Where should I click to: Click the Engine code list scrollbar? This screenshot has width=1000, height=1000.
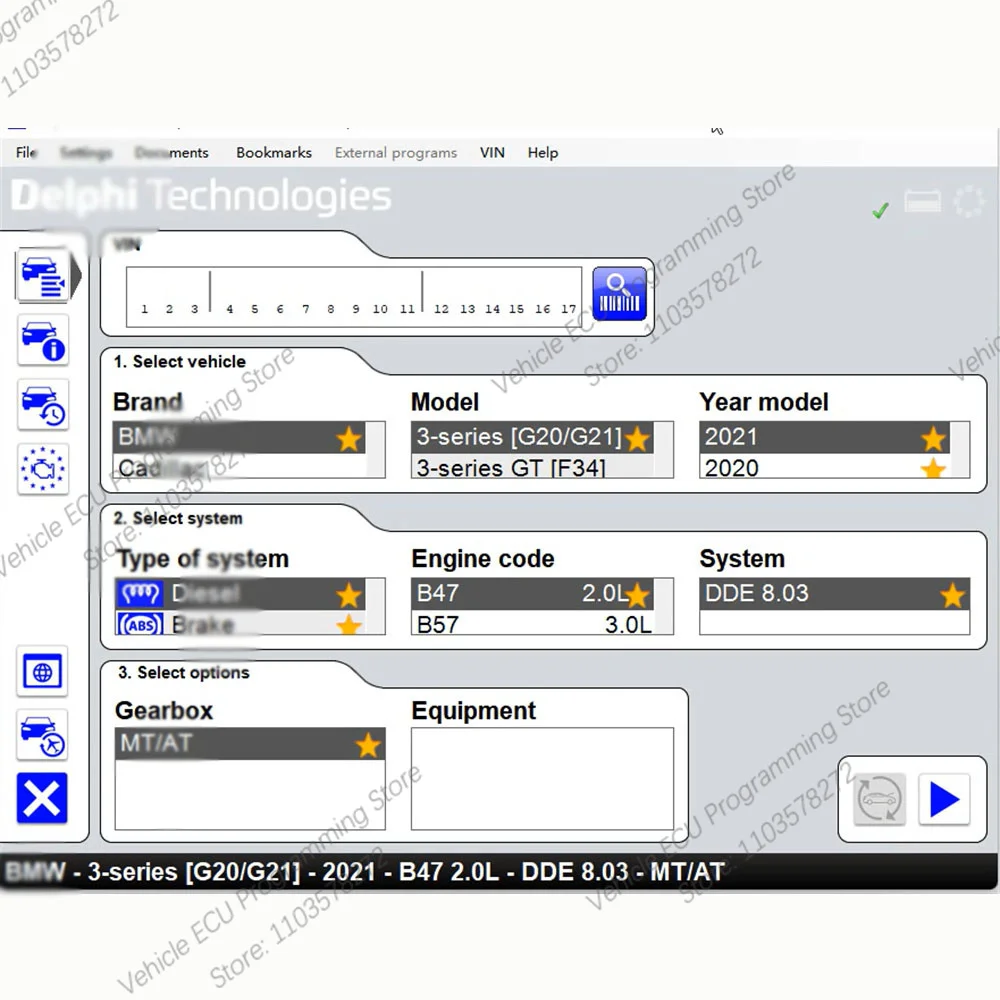[x=664, y=607]
